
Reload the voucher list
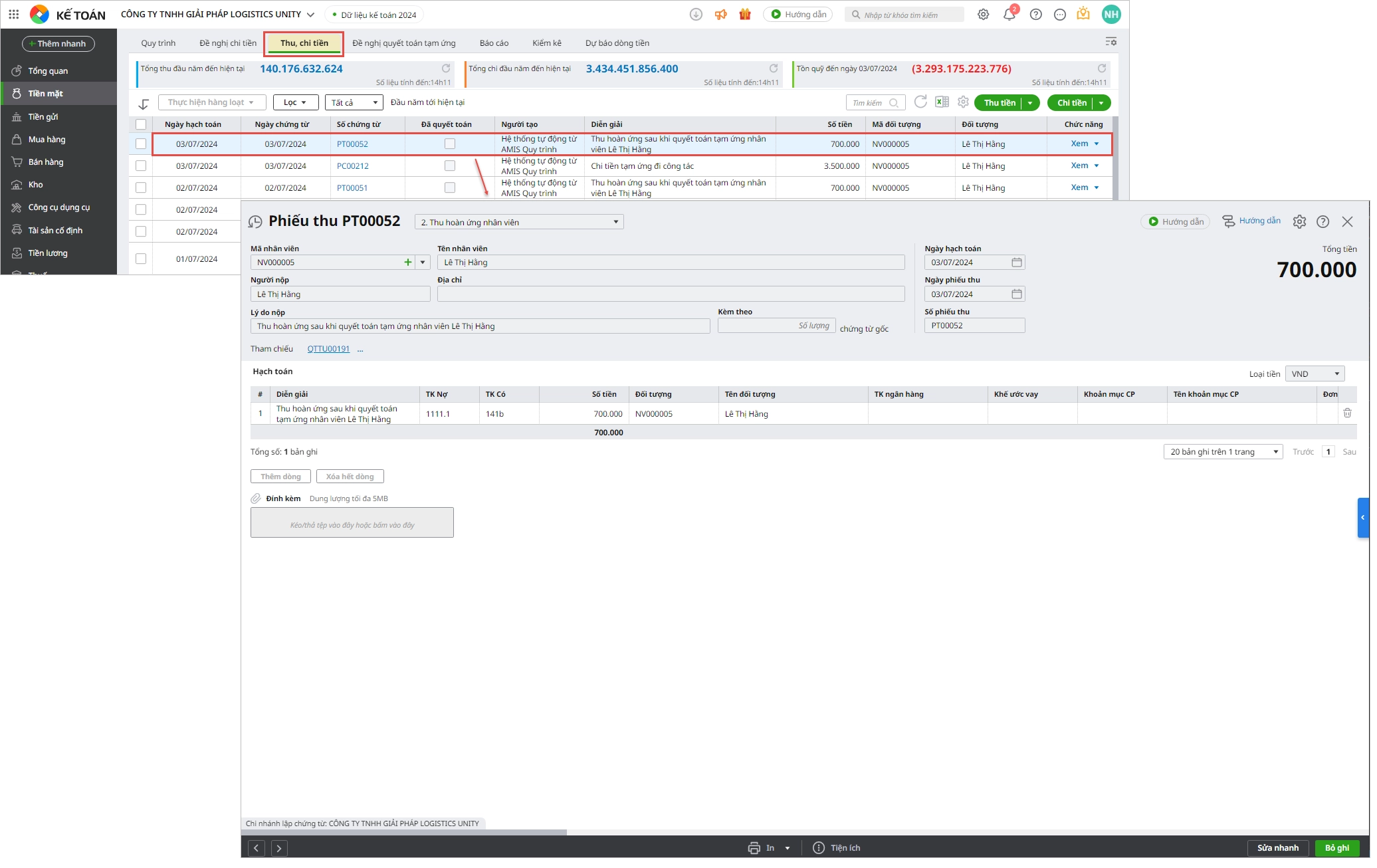920,102
